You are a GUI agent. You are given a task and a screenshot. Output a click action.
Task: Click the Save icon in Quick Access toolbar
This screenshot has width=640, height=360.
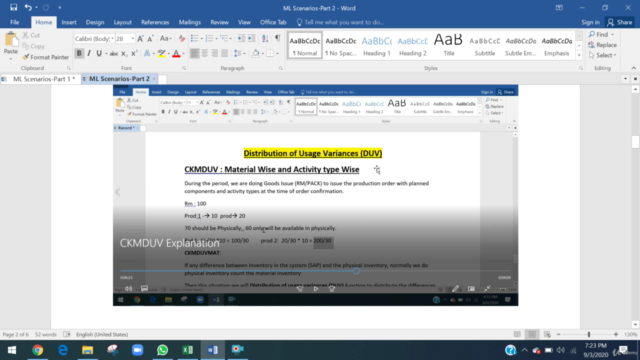click(13, 7)
